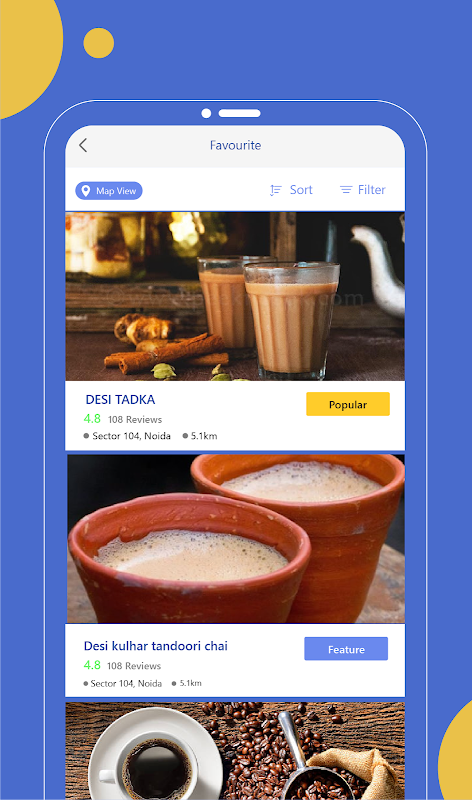Click the blue Feature badge
Image resolution: width=472 pixels, height=800 pixels.
coord(346,649)
